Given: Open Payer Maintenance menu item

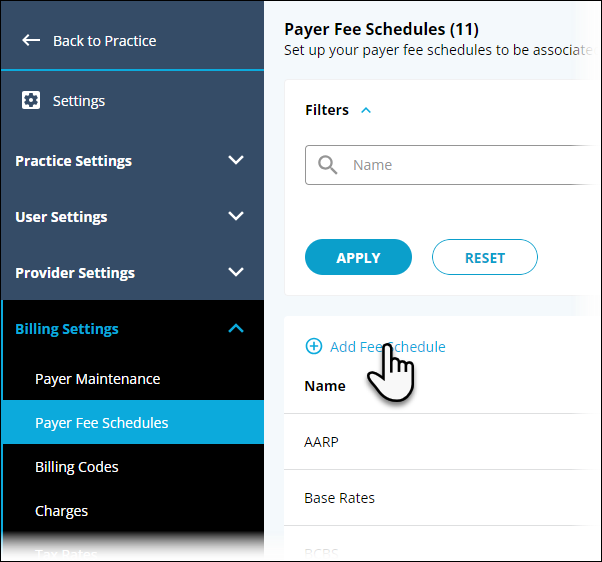Looking at the screenshot, I should pos(97,379).
